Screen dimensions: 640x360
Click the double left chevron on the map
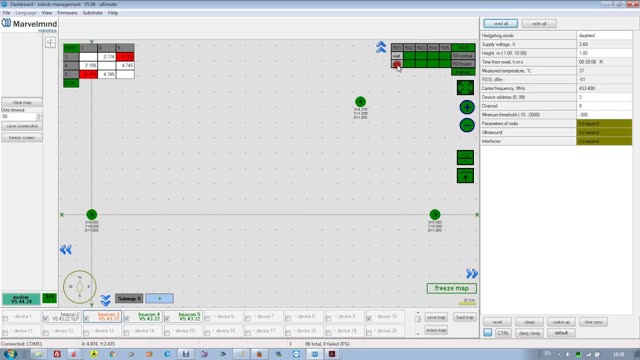point(66,250)
